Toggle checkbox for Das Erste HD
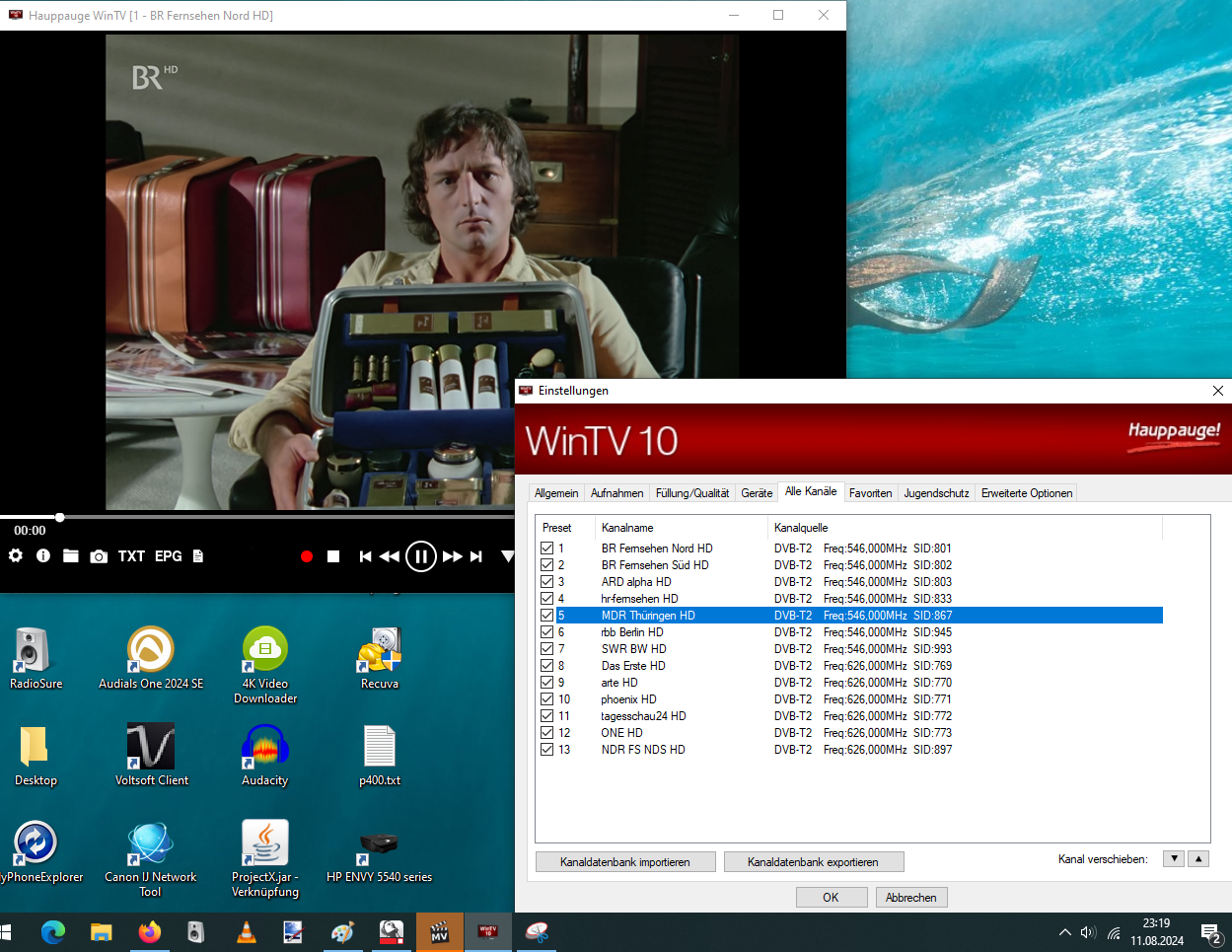1232x952 pixels. [546, 666]
